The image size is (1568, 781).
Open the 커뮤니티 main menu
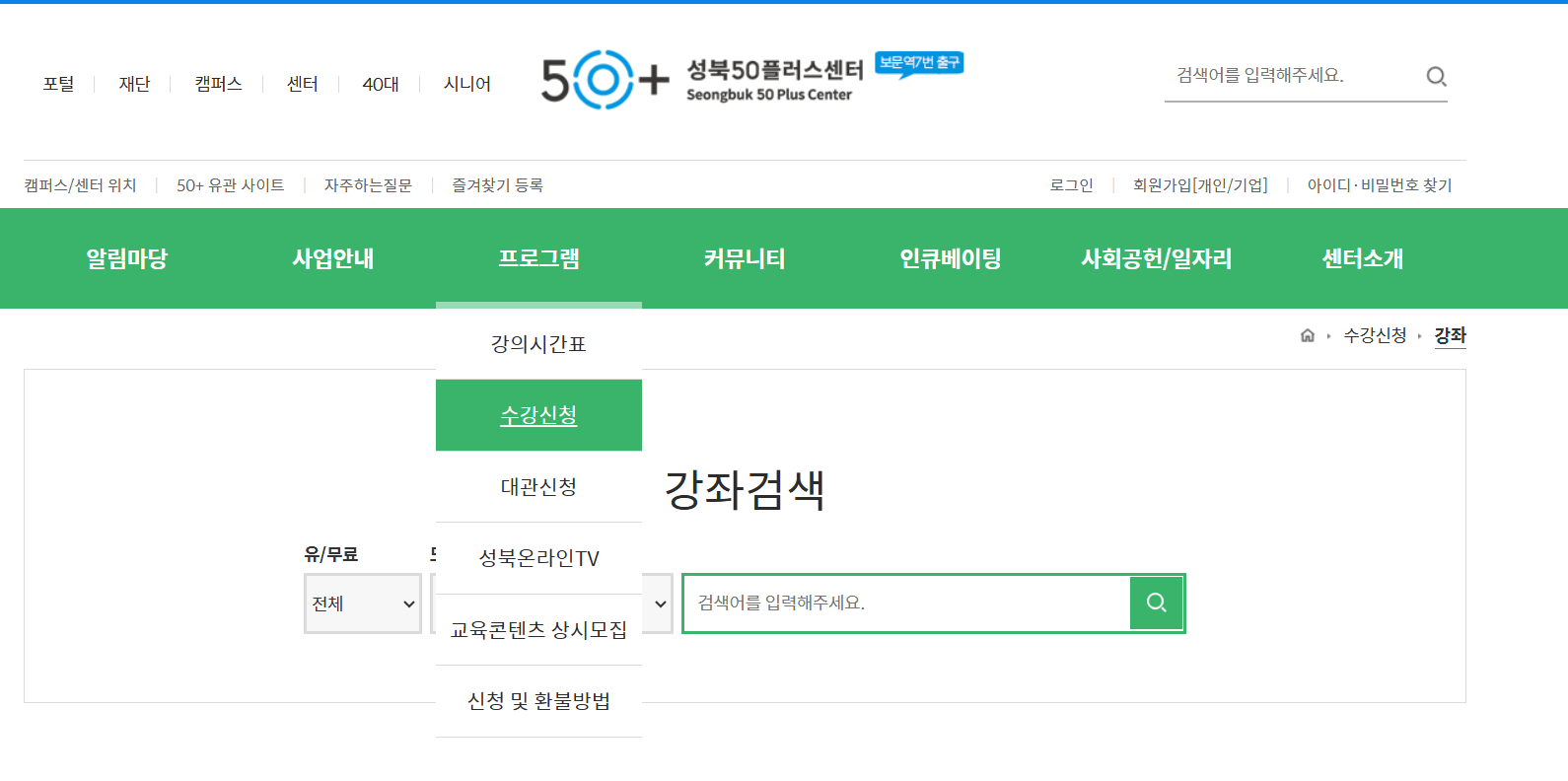point(745,258)
